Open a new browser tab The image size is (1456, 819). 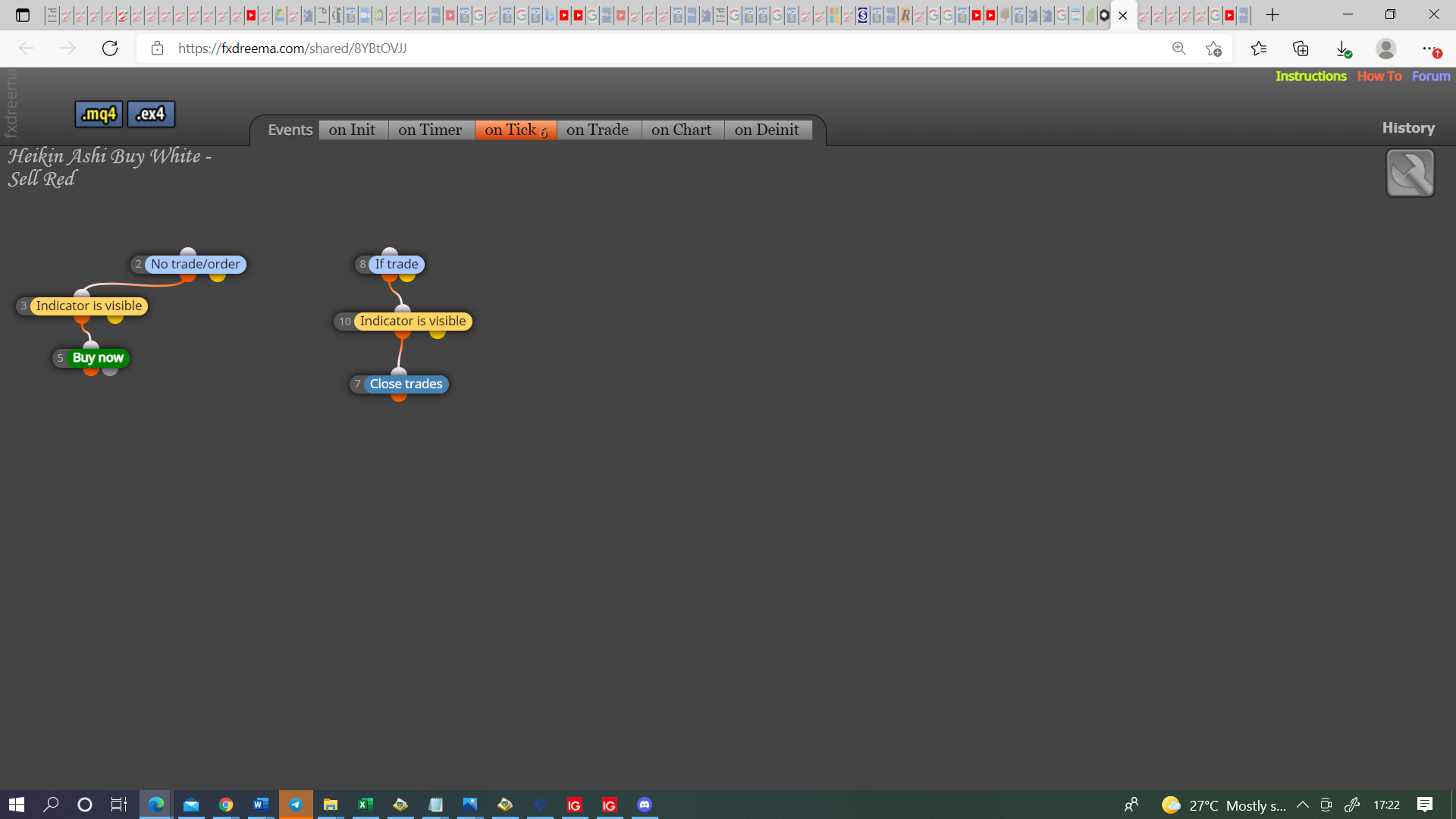point(1272,15)
